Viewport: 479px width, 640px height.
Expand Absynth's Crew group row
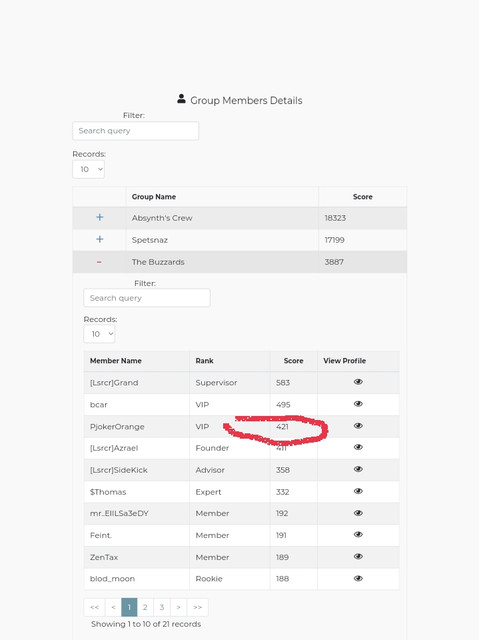pos(100,217)
